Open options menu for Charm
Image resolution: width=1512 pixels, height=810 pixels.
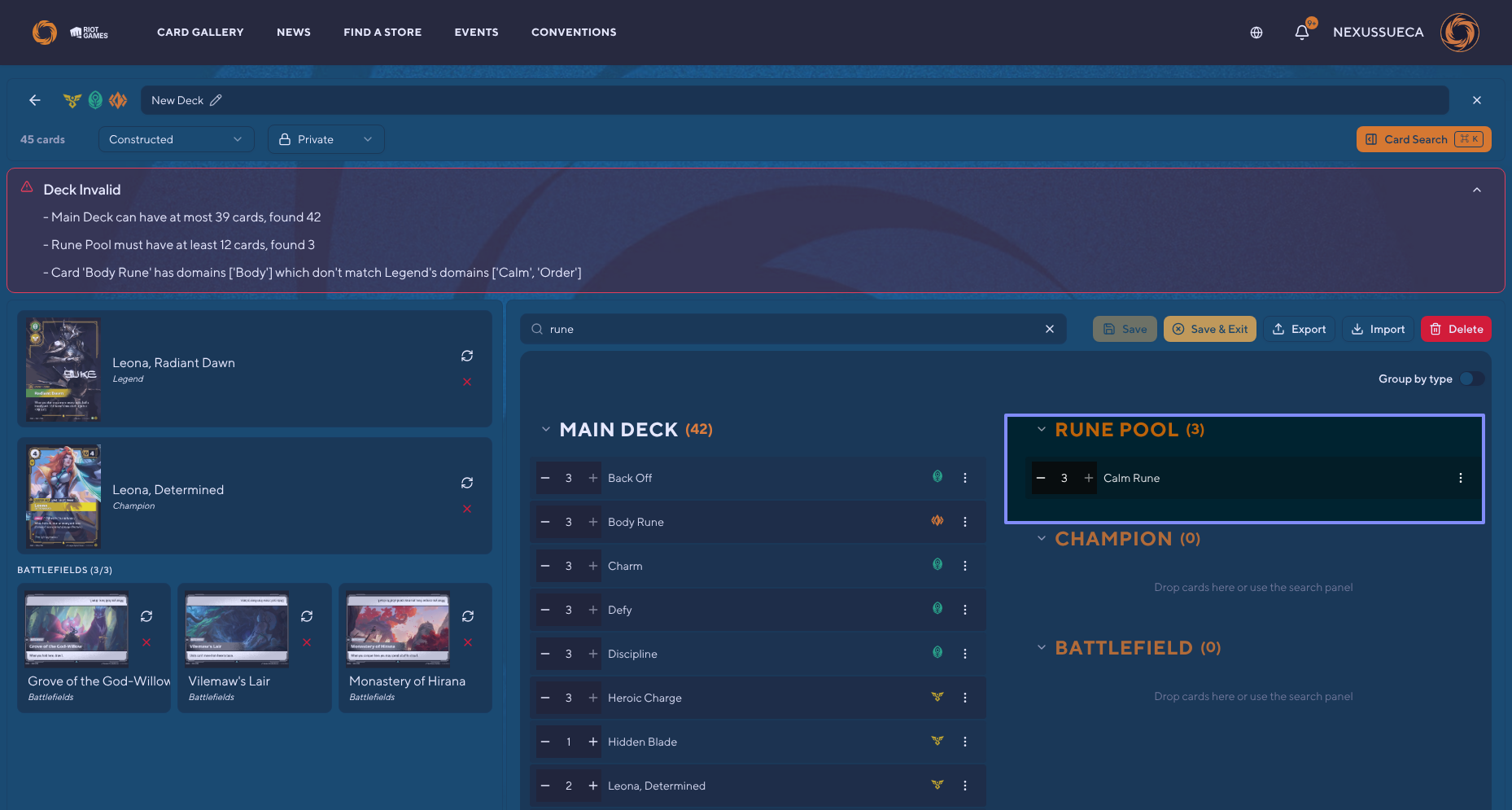[965, 566]
